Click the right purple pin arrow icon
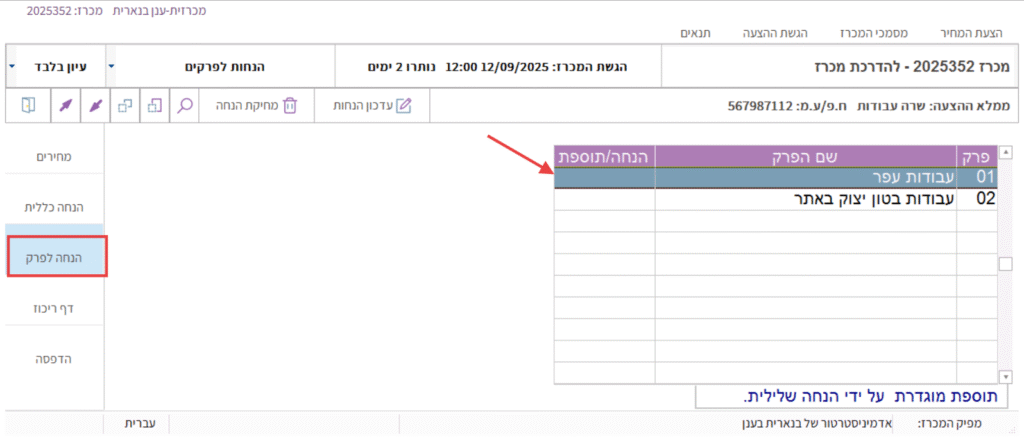The height and width of the screenshot is (438, 1024). coord(94,105)
